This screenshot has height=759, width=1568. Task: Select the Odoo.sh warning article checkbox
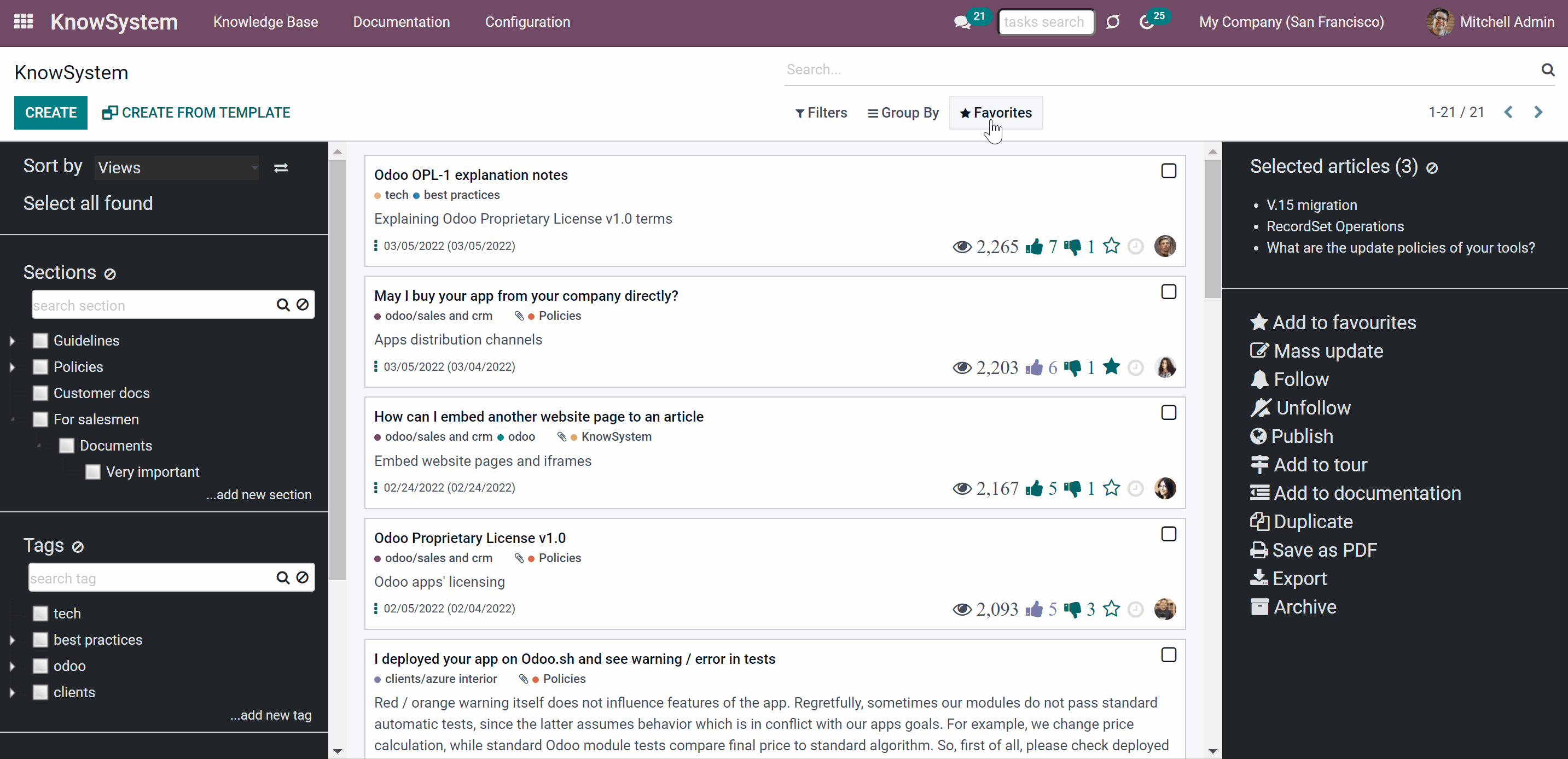point(1169,655)
